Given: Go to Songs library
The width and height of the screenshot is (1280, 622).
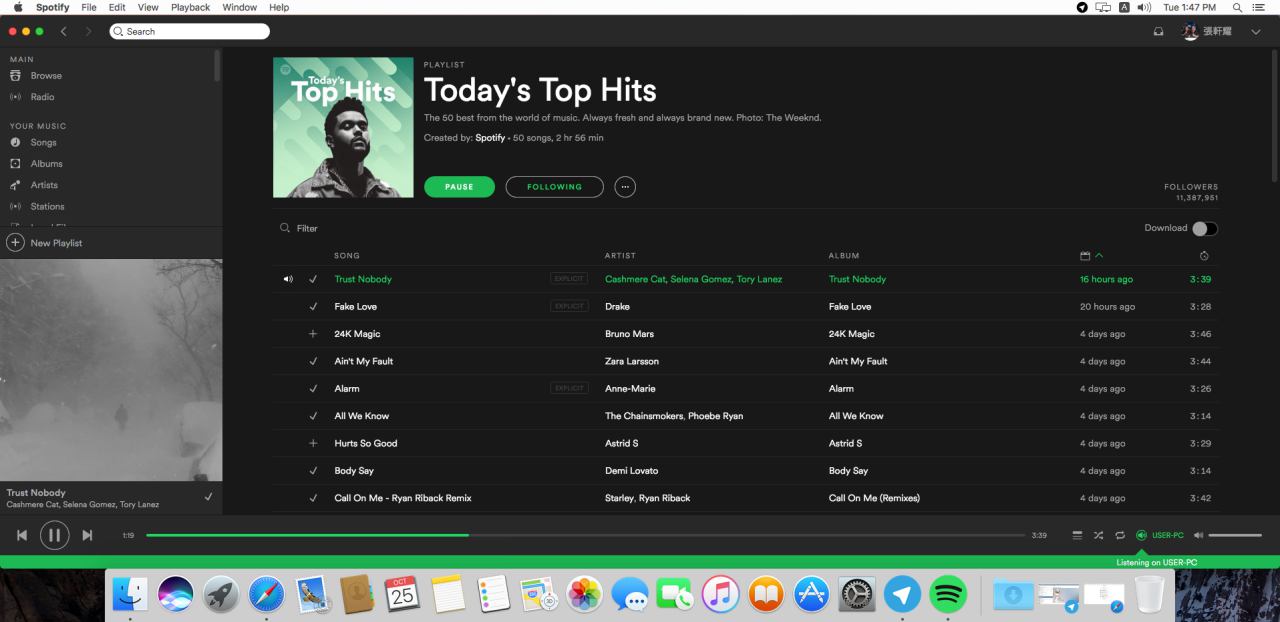Looking at the screenshot, I should coord(43,143).
